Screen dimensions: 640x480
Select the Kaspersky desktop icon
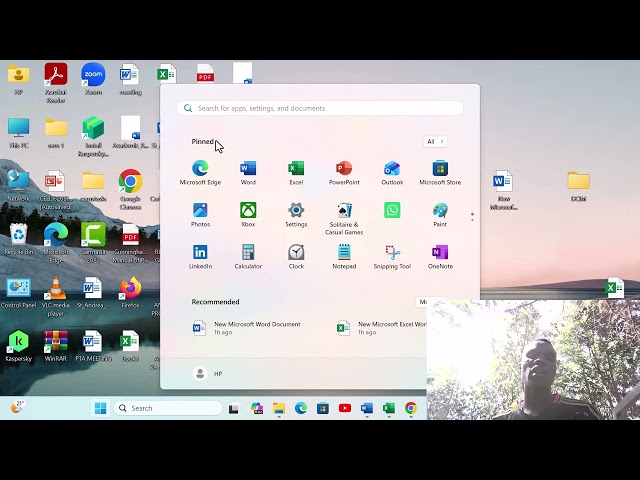pyautogui.click(x=18, y=346)
